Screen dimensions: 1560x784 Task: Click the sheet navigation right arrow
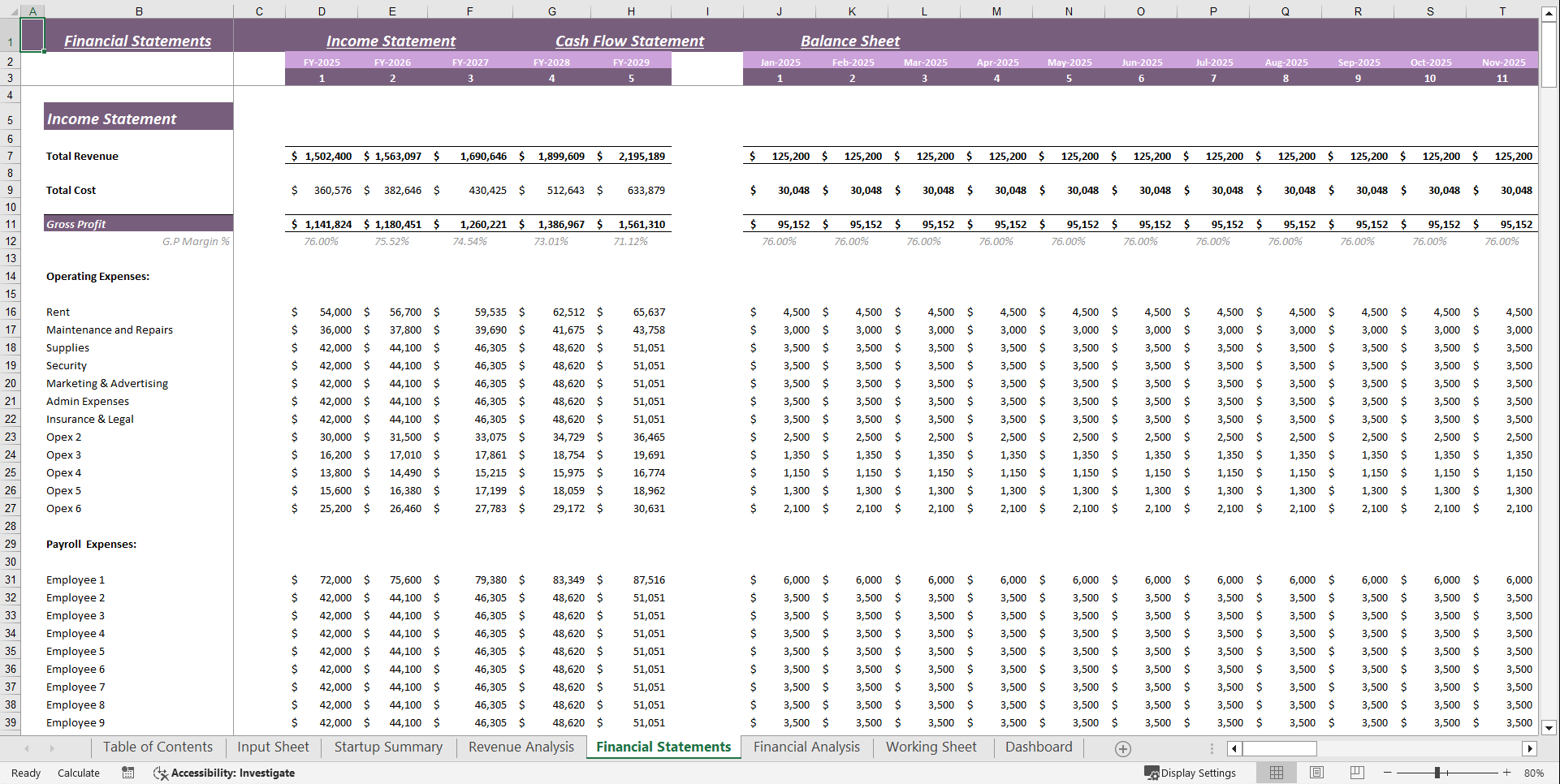coord(52,747)
